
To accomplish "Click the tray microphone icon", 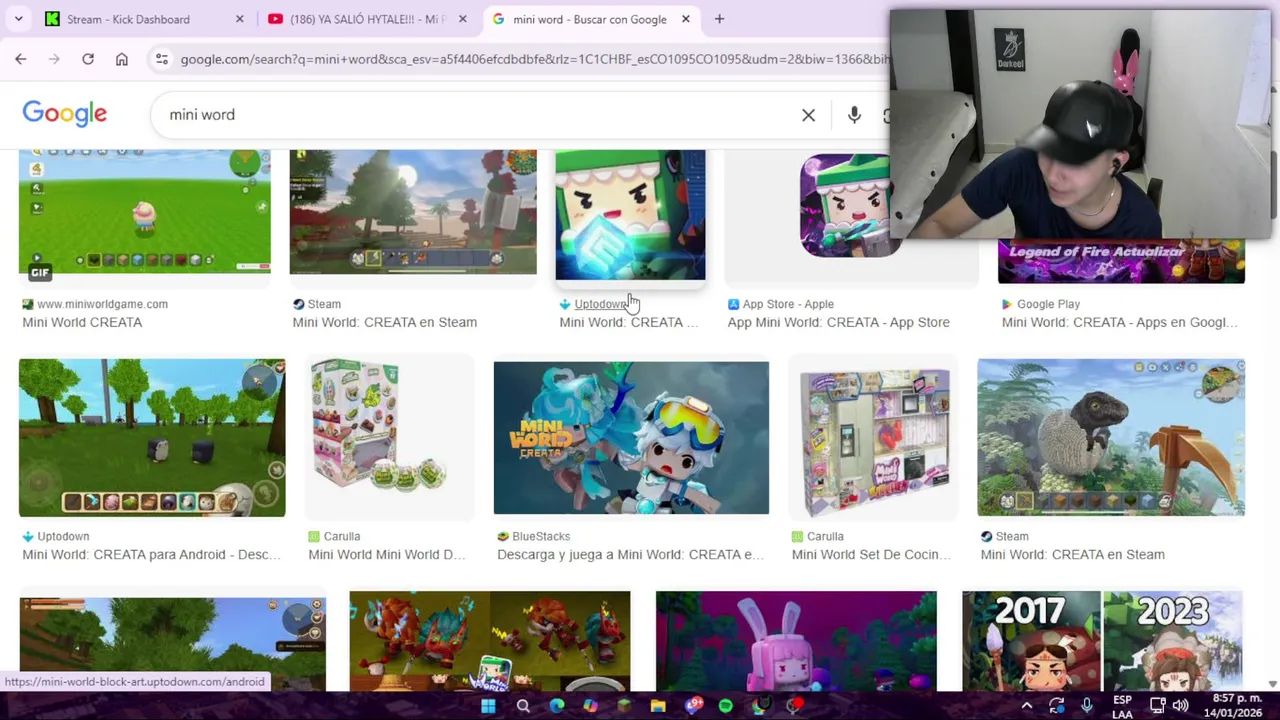I will 1087,706.
